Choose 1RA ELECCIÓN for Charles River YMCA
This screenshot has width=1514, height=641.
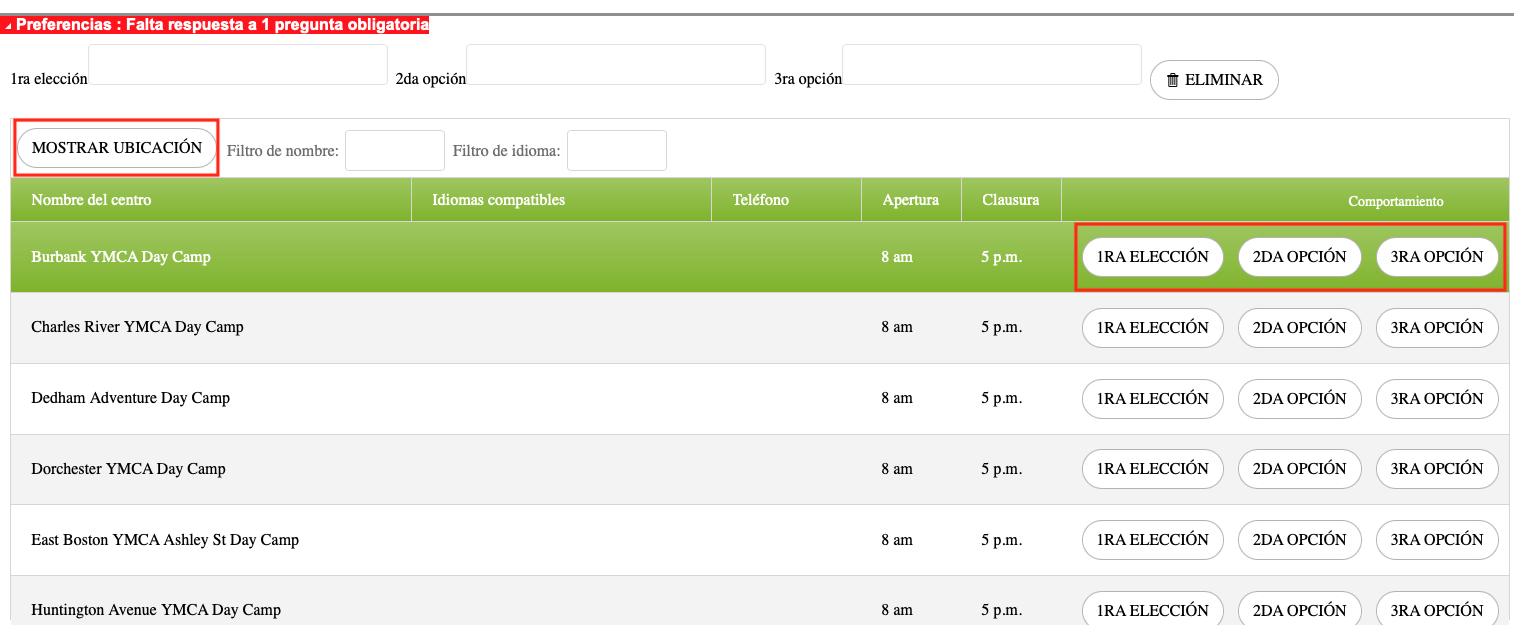click(x=1153, y=328)
